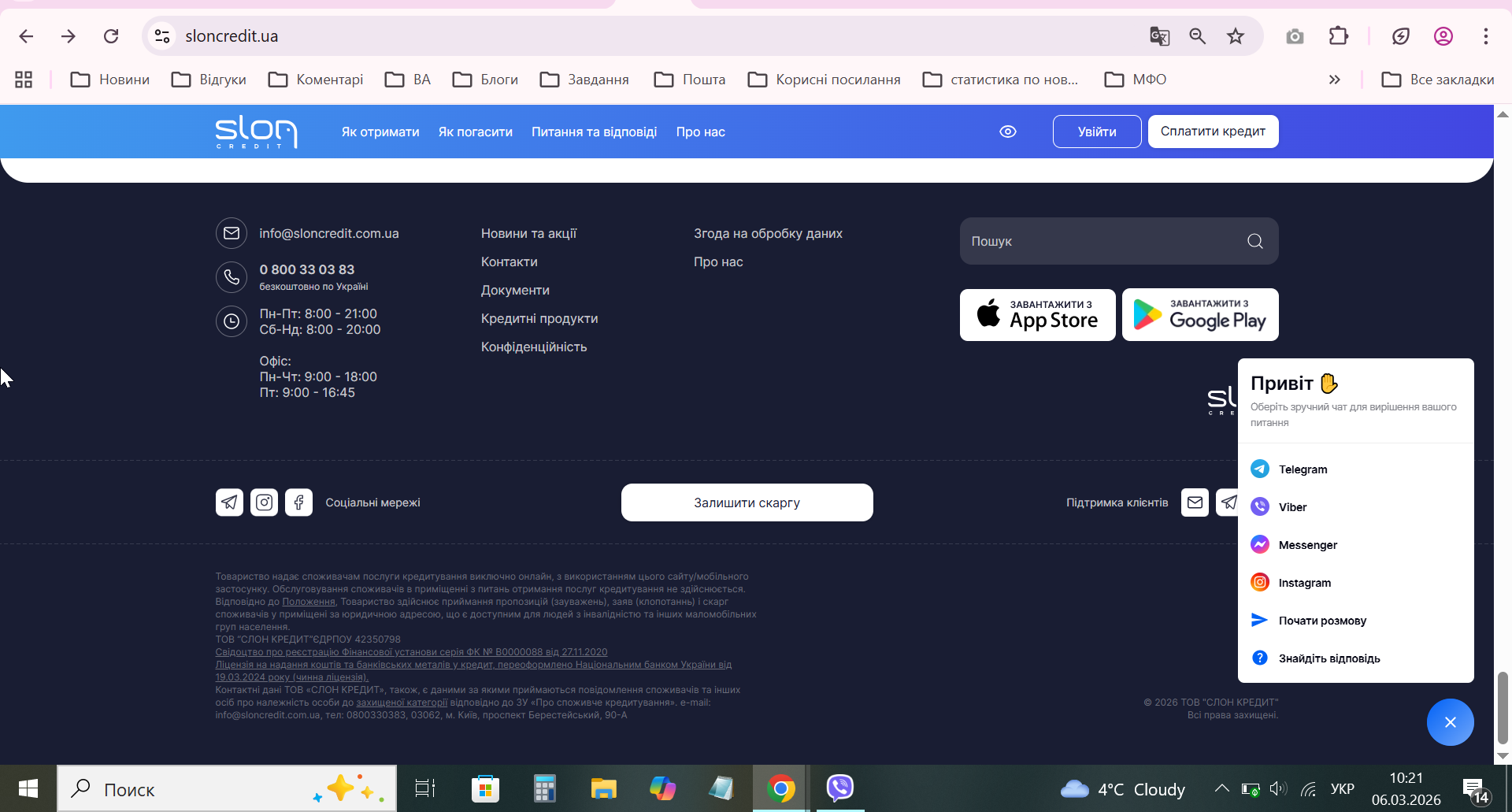Toggle the accessibility eye icon in header
Image resolution: width=1512 pixels, height=812 pixels.
[x=1008, y=132]
